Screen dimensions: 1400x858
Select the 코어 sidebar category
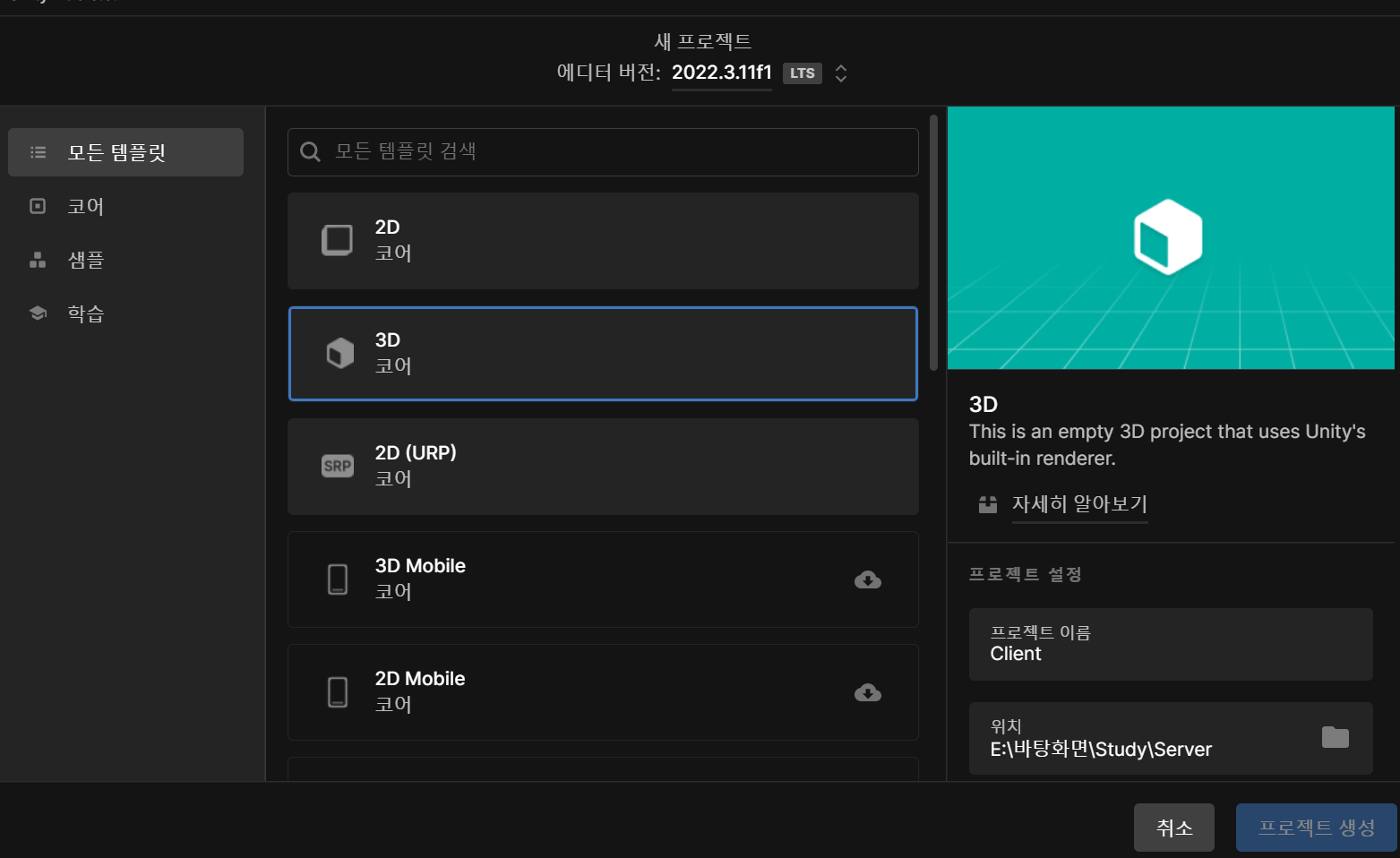tap(125, 206)
